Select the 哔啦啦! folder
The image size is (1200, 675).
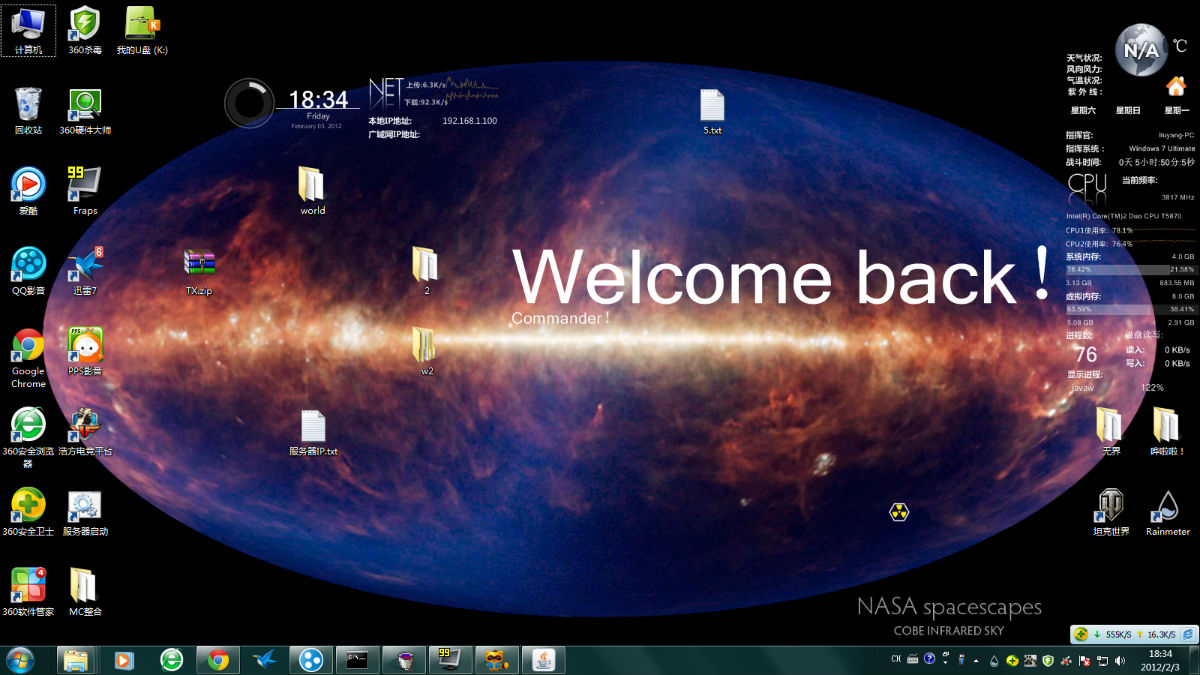1167,431
